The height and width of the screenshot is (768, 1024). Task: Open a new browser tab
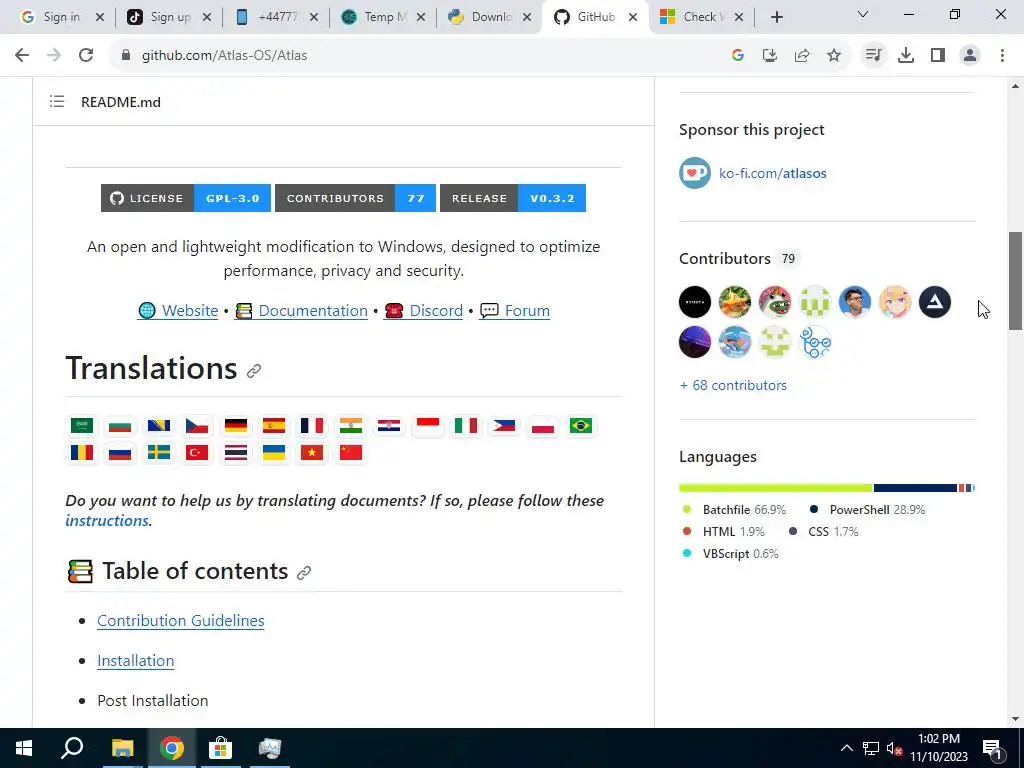pyautogui.click(x=776, y=18)
